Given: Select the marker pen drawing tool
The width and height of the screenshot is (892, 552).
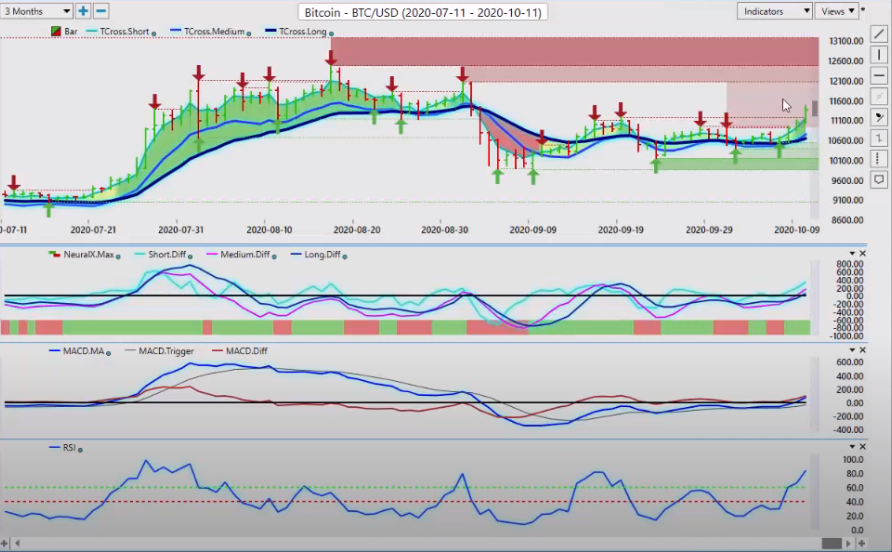Looking at the screenshot, I should pos(879,117).
